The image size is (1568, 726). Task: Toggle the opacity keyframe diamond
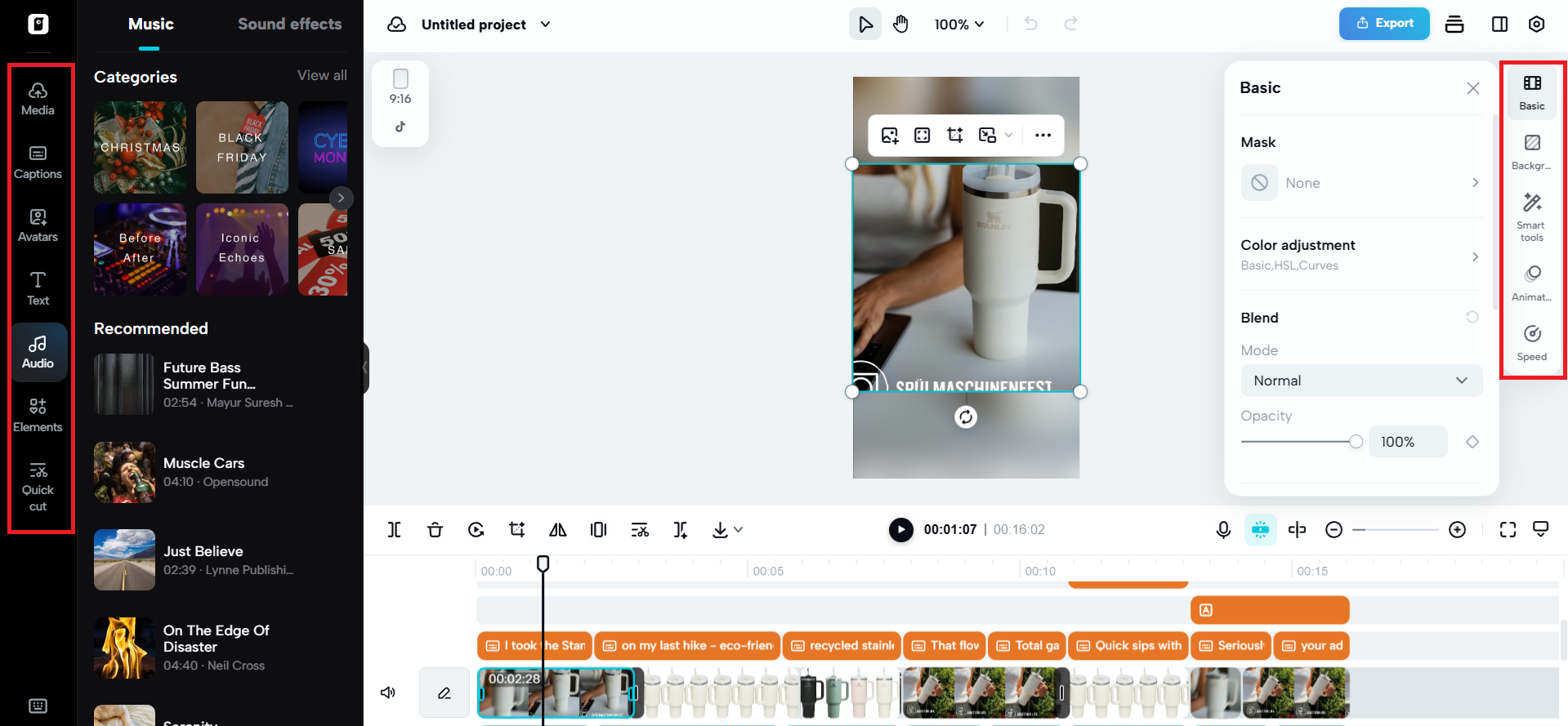[x=1472, y=442]
